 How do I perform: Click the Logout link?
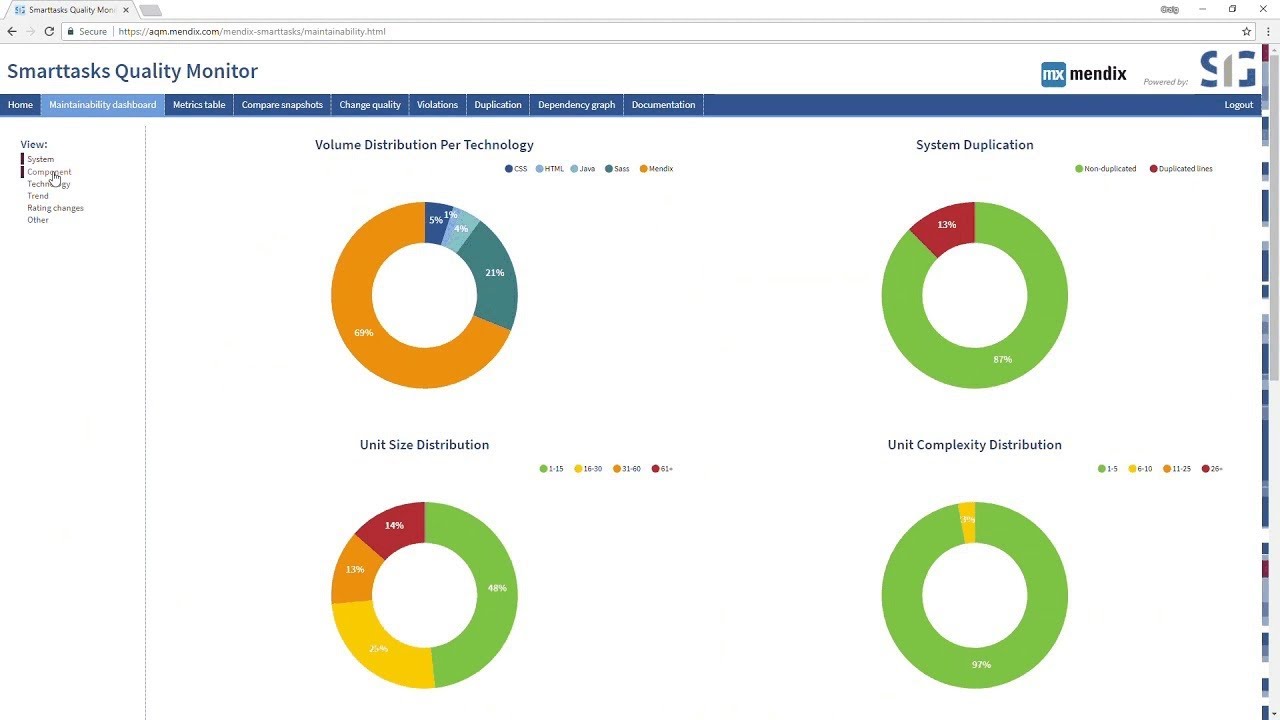(1239, 105)
